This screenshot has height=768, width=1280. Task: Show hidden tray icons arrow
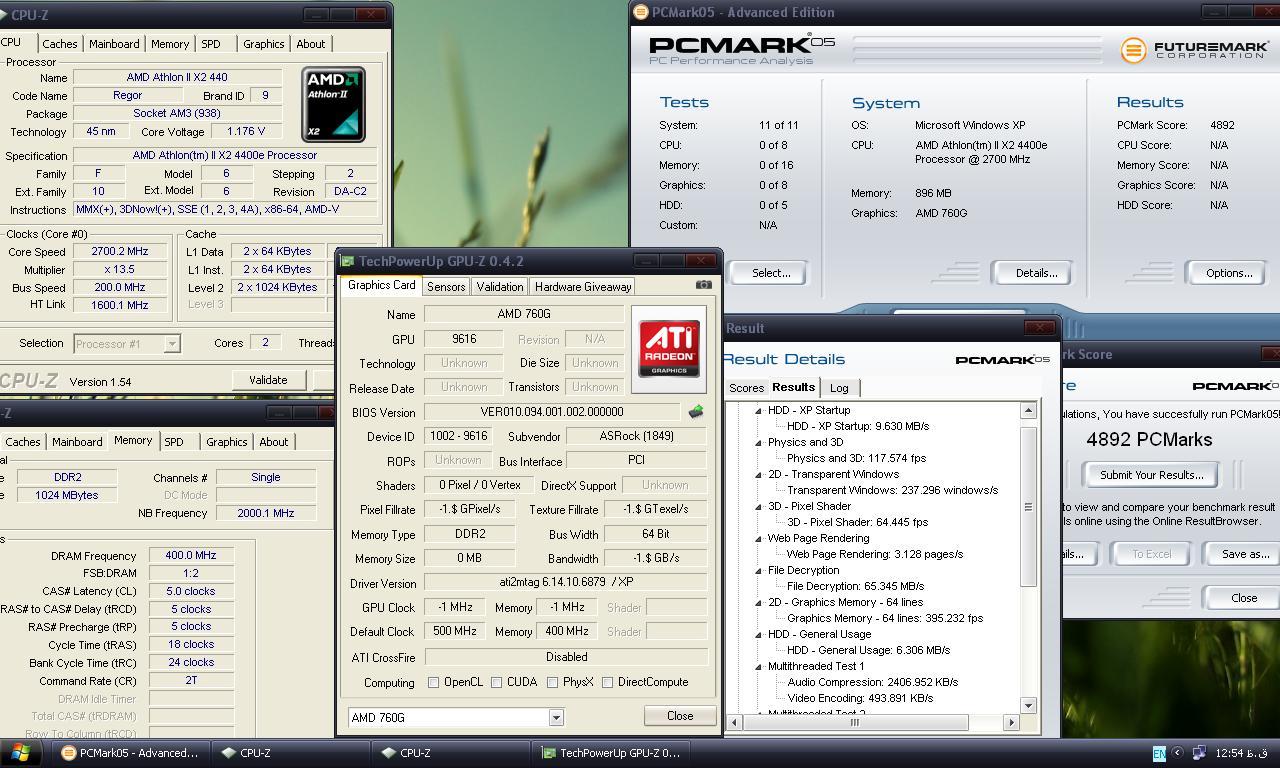pos(1177,753)
